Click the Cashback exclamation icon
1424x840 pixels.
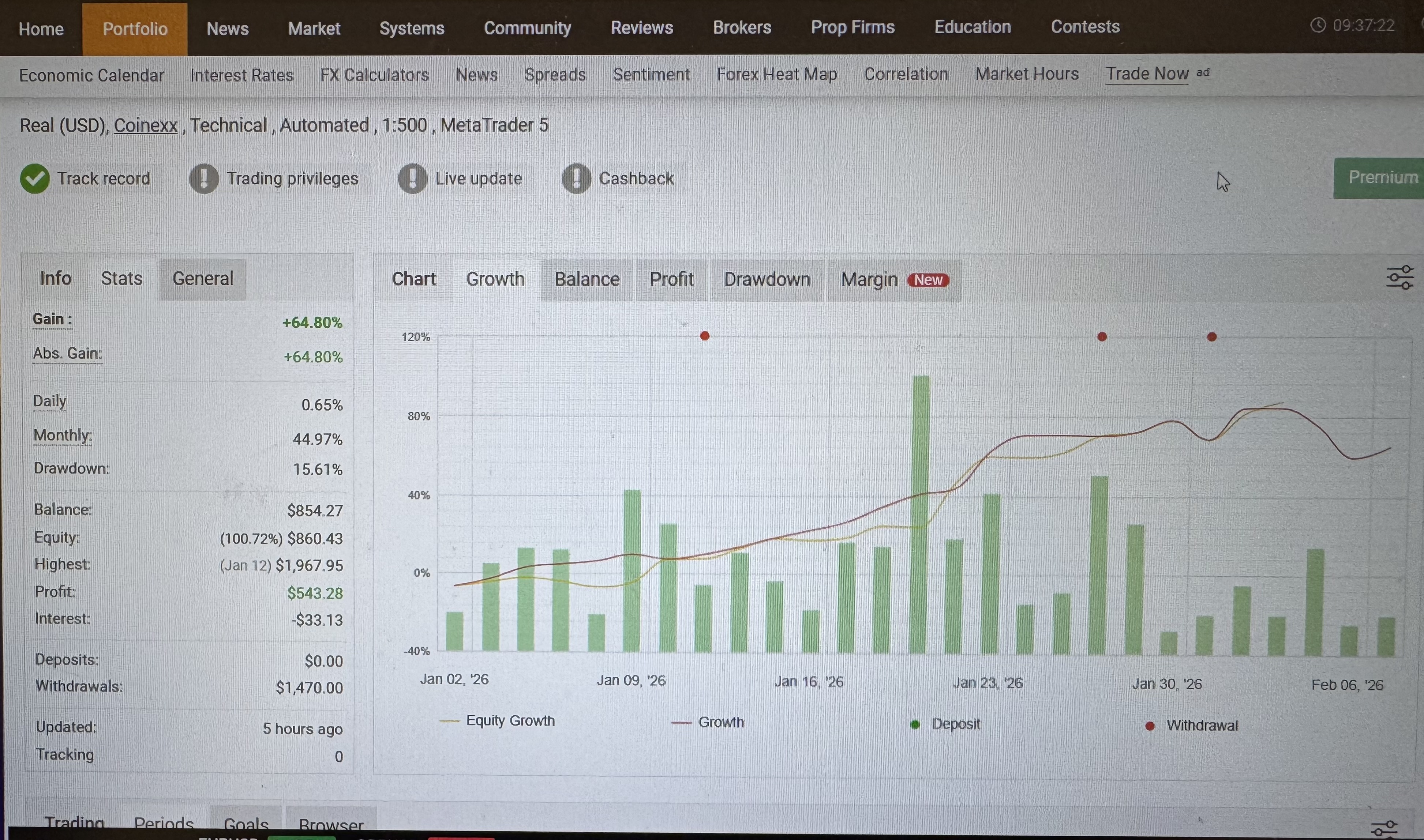point(576,179)
